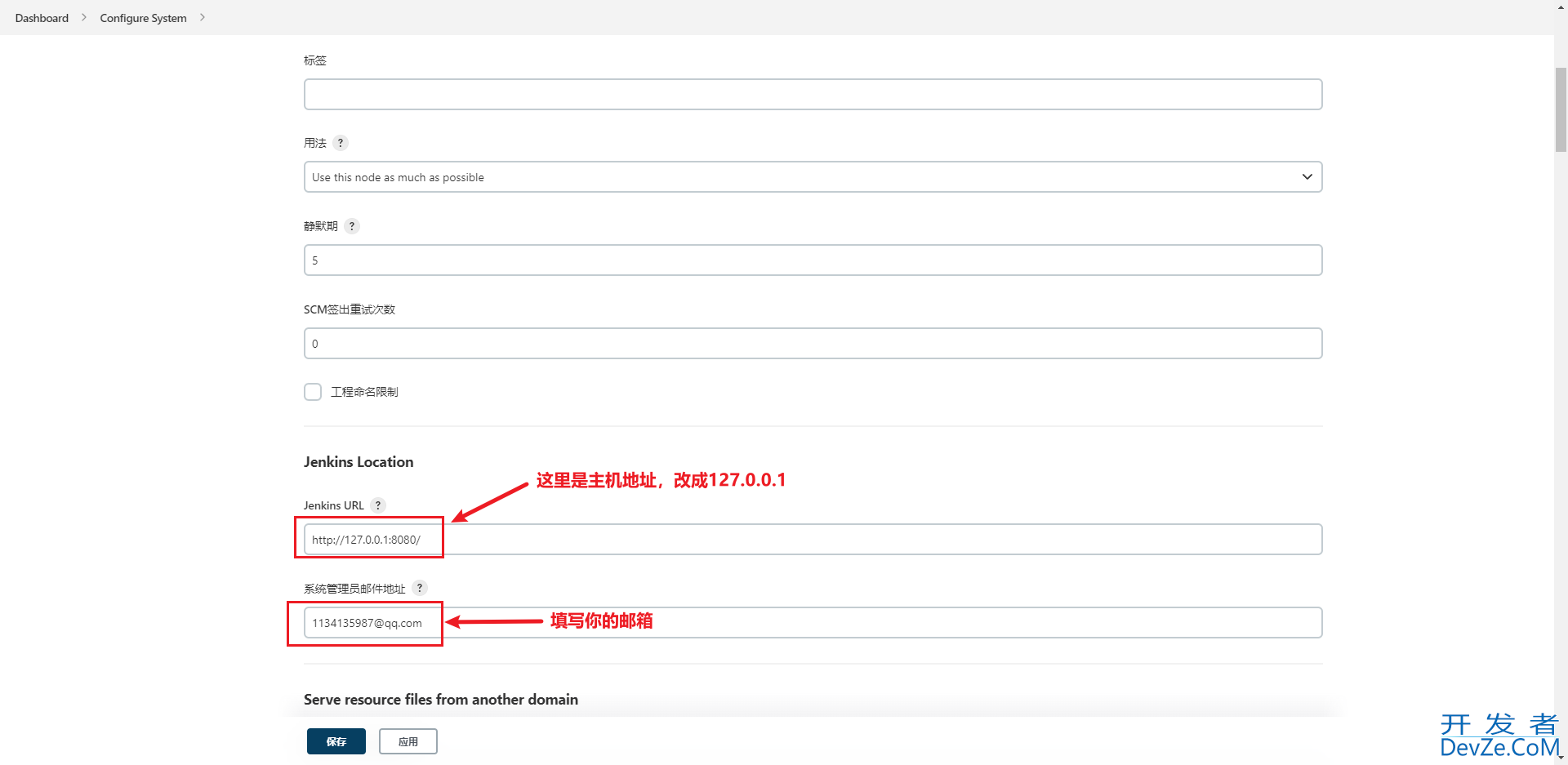Open help for 静默期 field
Viewport: 1568px width, 765px height.
(x=352, y=226)
